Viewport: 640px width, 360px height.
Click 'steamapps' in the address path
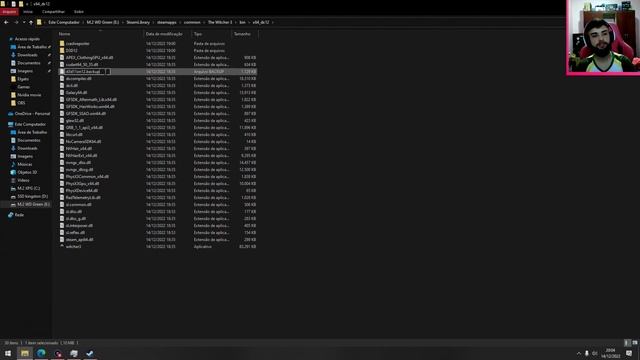click(167, 22)
